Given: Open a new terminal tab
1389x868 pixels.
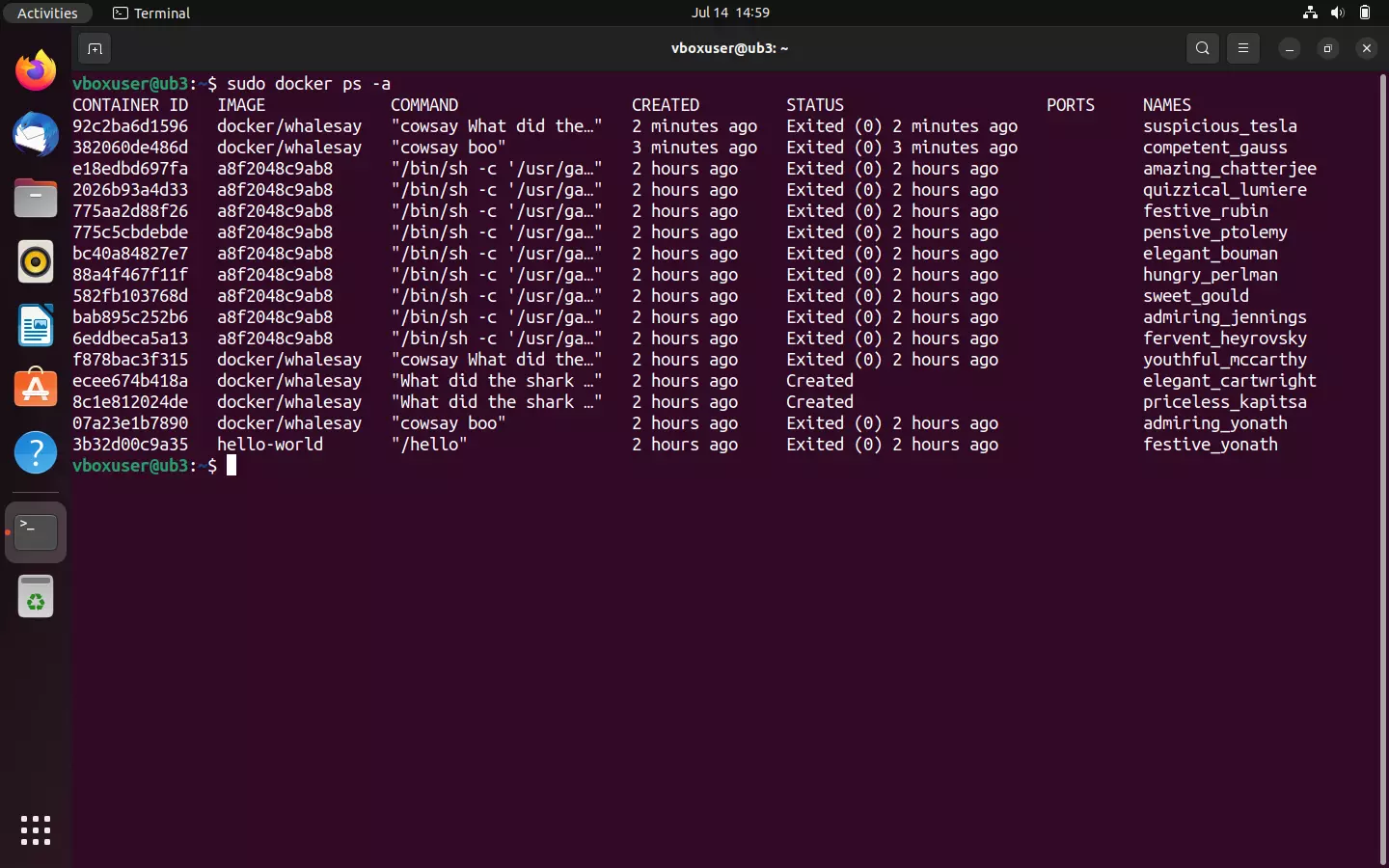Looking at the screenshot, I should [95, 48].
